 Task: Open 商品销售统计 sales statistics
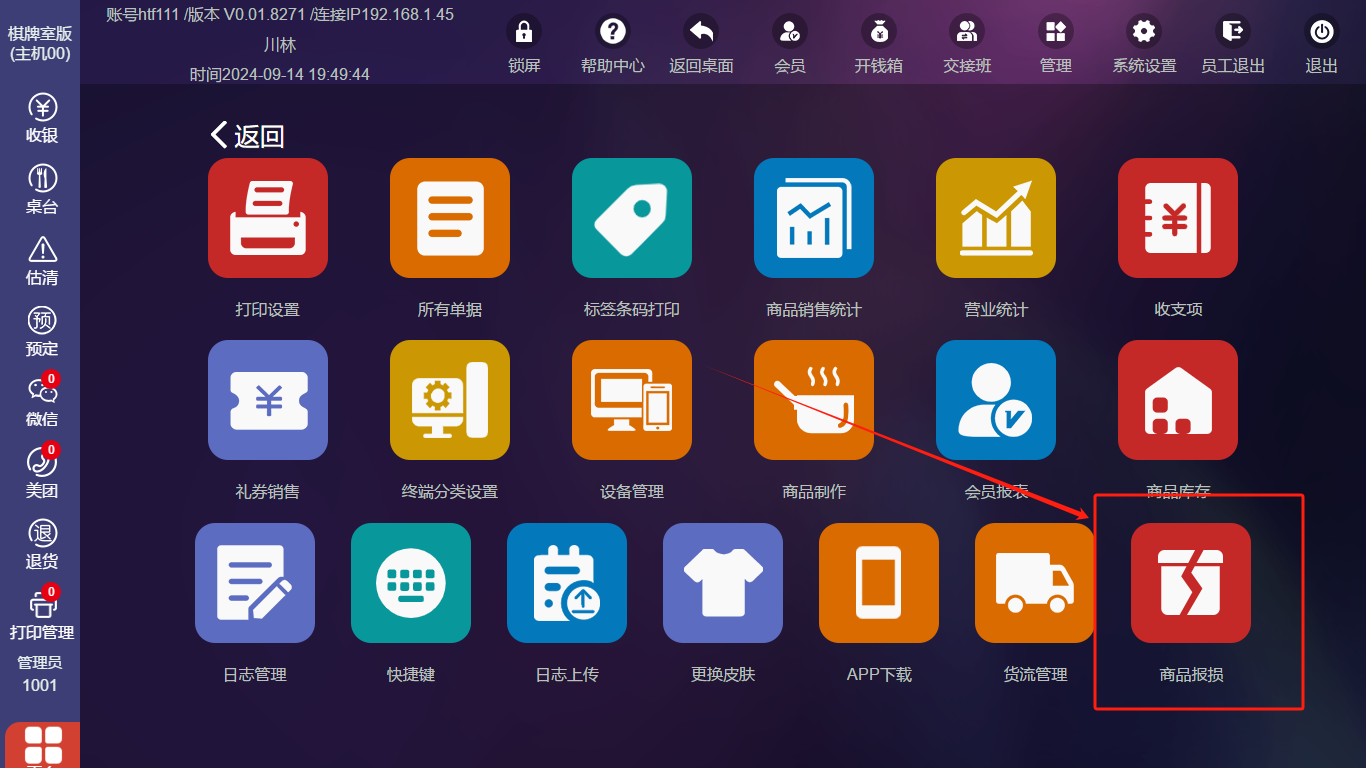814,218
